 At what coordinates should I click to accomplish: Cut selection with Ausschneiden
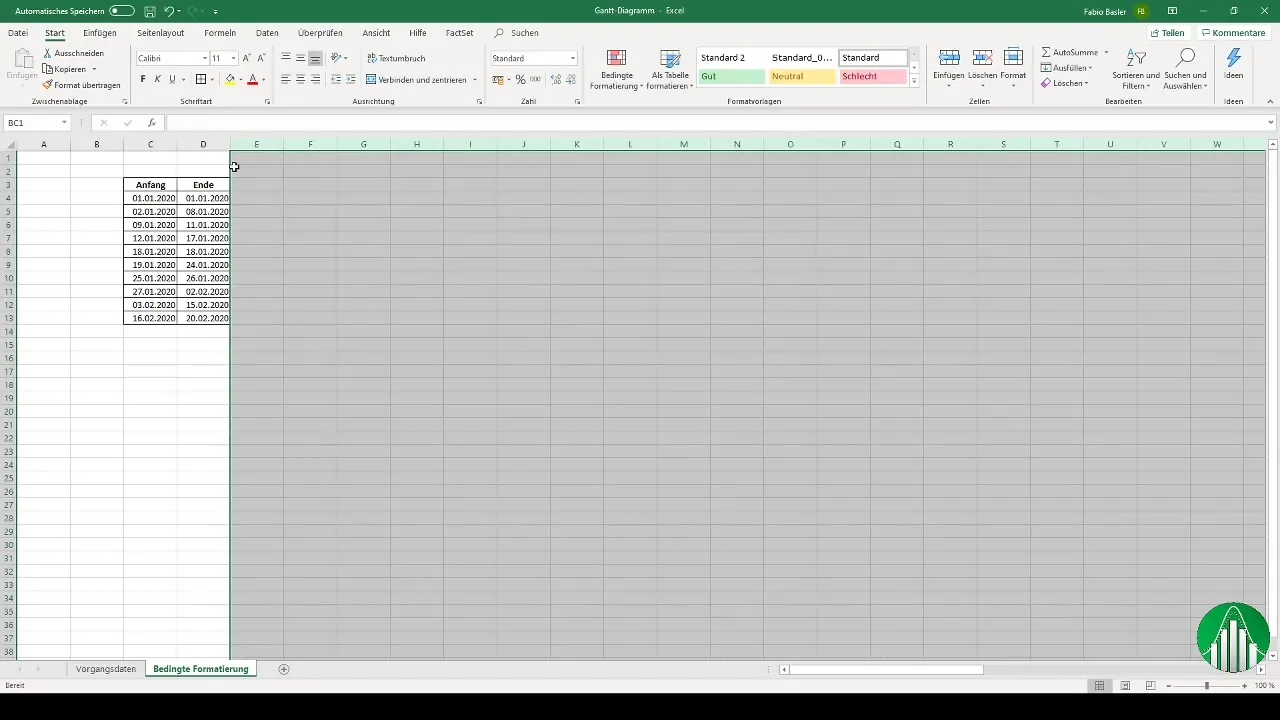[72, 53]
